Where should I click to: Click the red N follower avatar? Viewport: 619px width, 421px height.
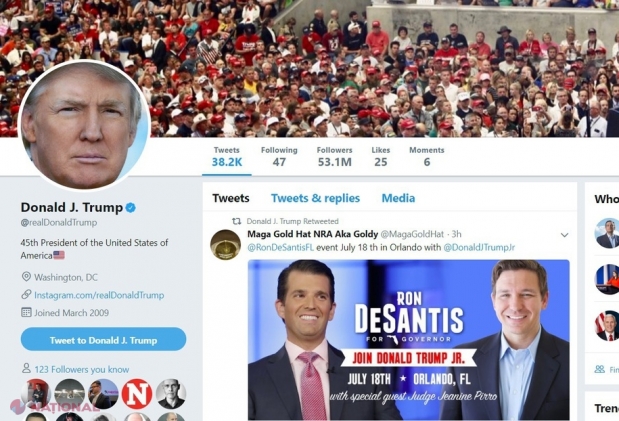(137, 394)
